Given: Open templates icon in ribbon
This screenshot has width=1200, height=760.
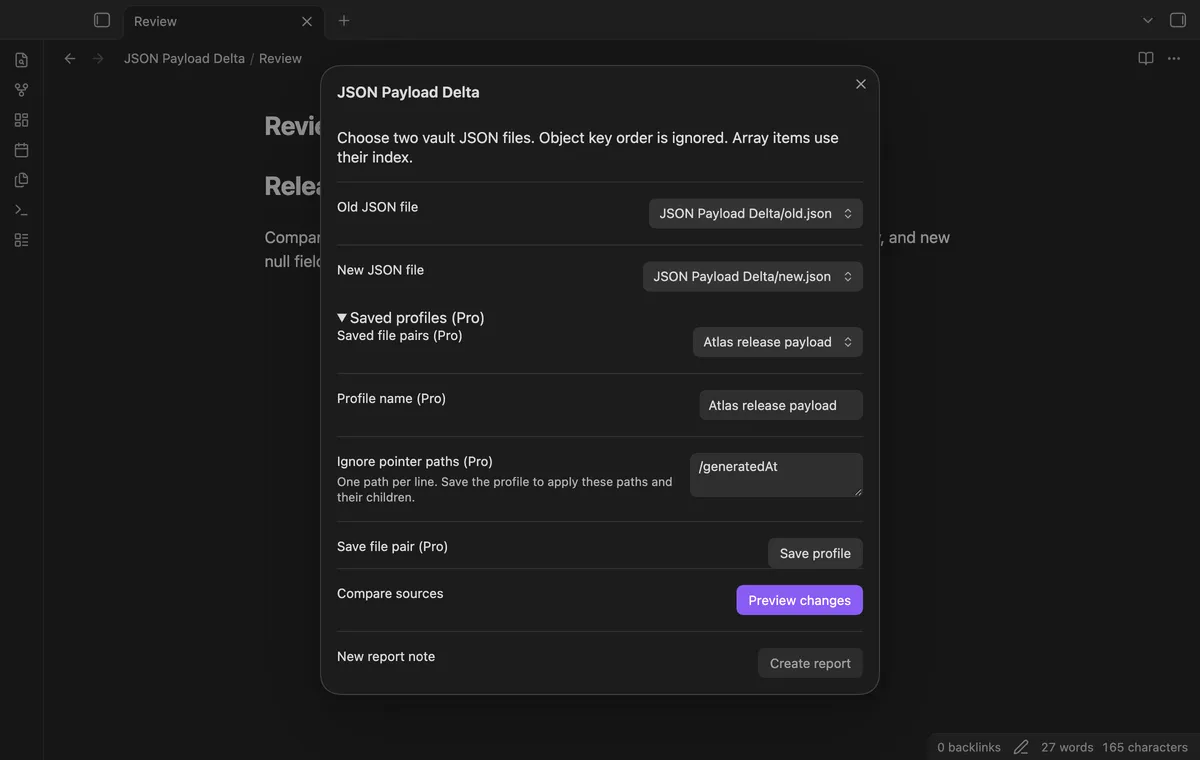Looking at the screenshot, I should pyautogui.click(x=21, y=180).
